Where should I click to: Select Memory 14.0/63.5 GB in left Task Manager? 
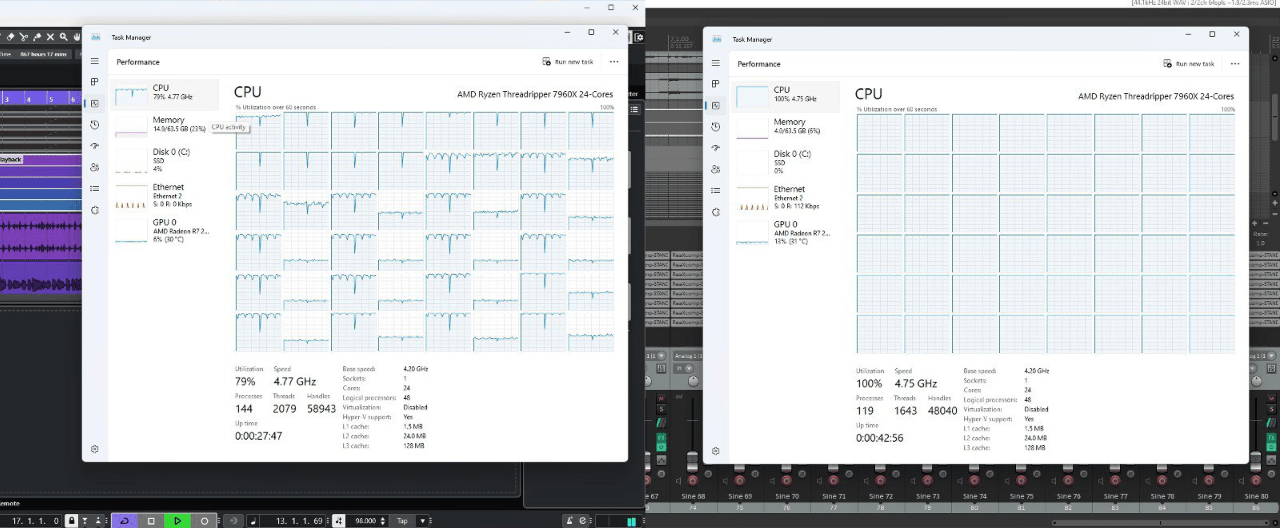[x=164, y=125]
